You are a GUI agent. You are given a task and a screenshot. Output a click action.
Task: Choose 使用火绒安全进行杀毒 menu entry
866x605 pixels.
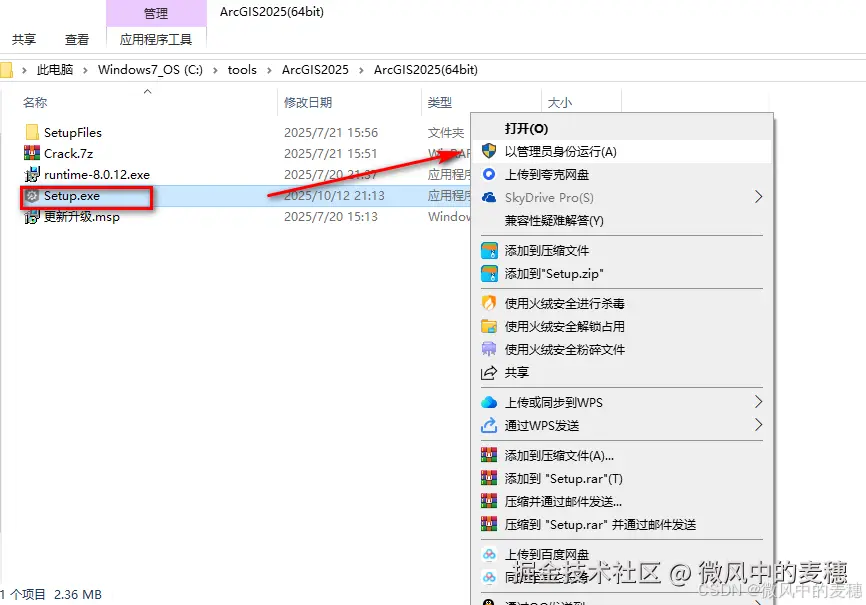click(x=564, y=303)
